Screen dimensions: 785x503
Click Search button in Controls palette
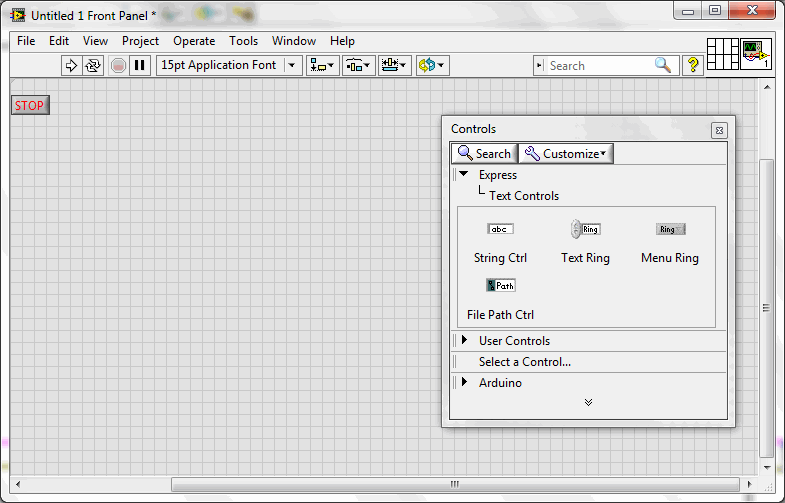484,154
